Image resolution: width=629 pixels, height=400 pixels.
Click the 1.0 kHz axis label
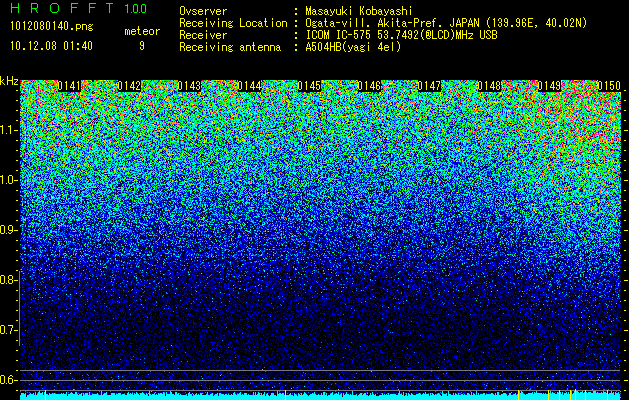pos(7,180)
